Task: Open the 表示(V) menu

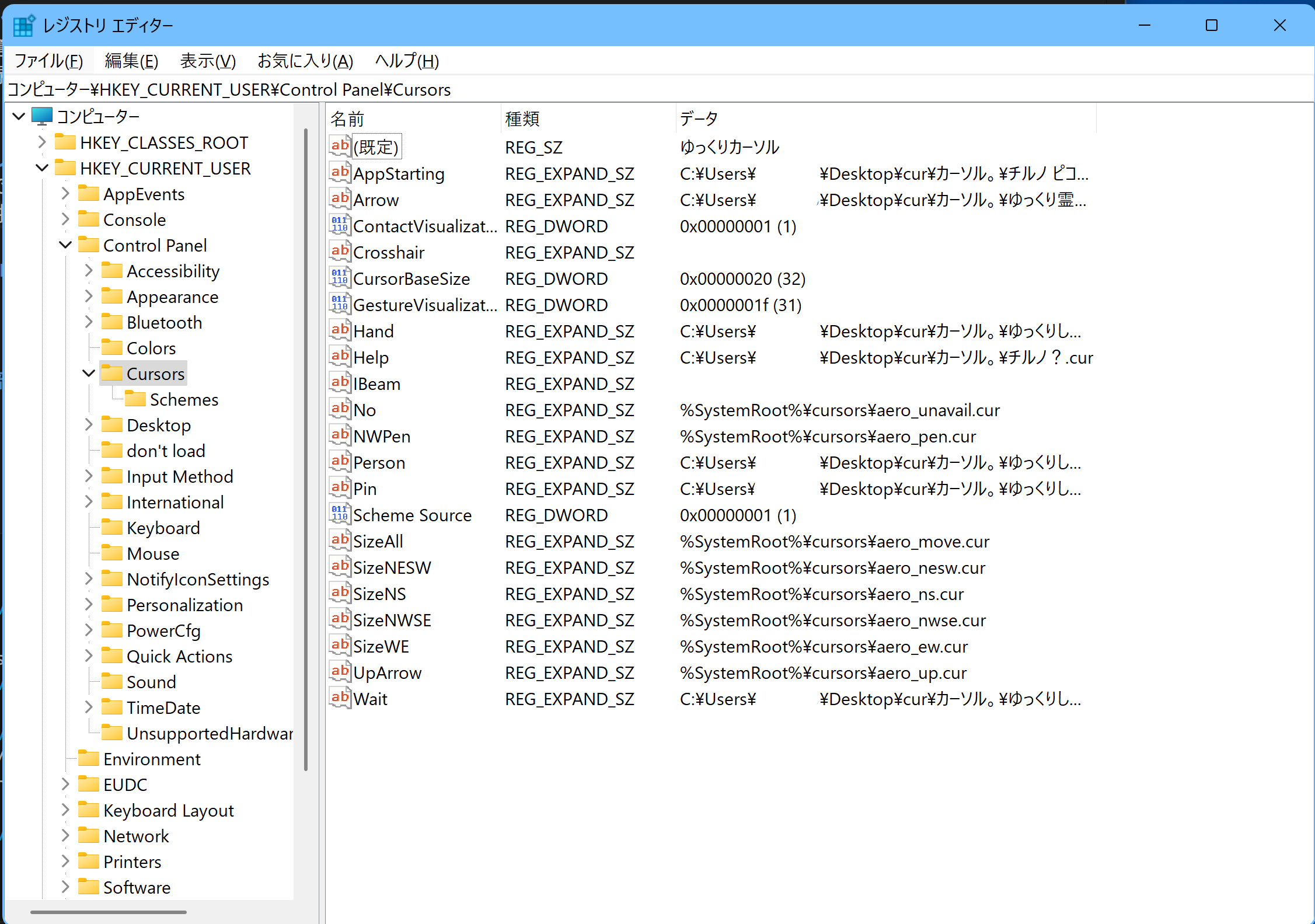Action: click(x=208, y=61)
